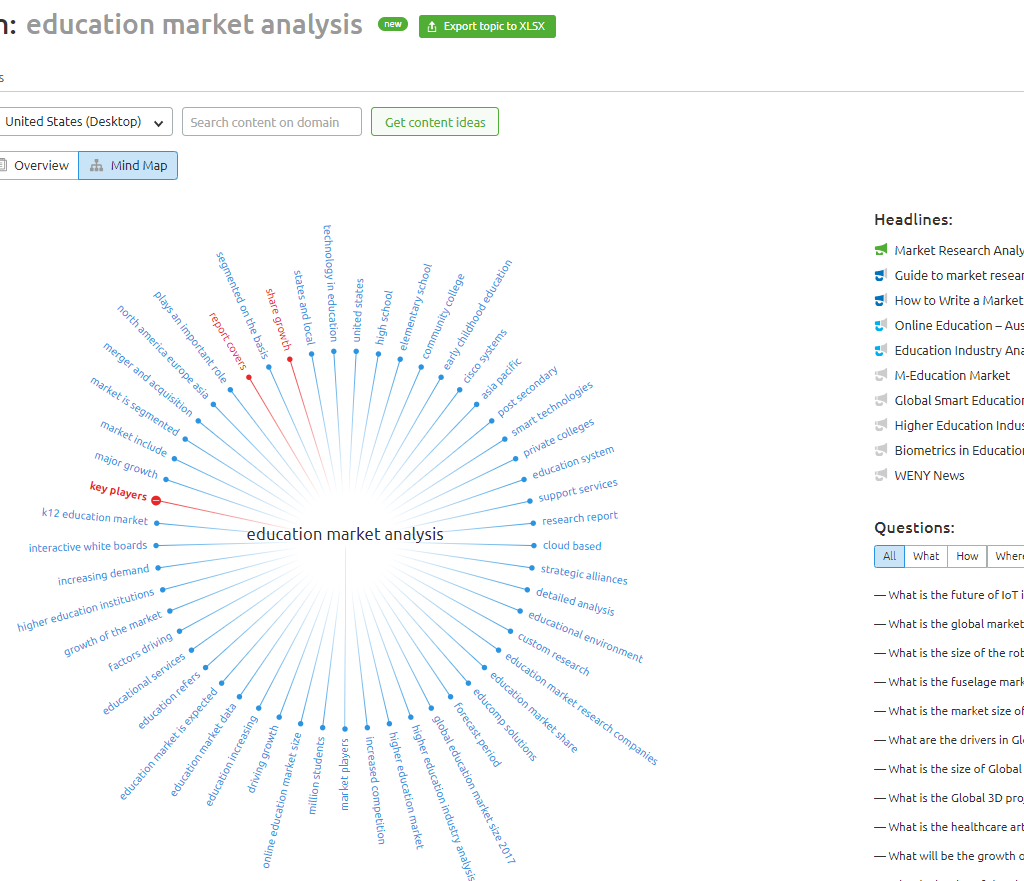Filter questions by How
Image resolution: width=1024 pixels, height=881 pixels.
[967, 556]
